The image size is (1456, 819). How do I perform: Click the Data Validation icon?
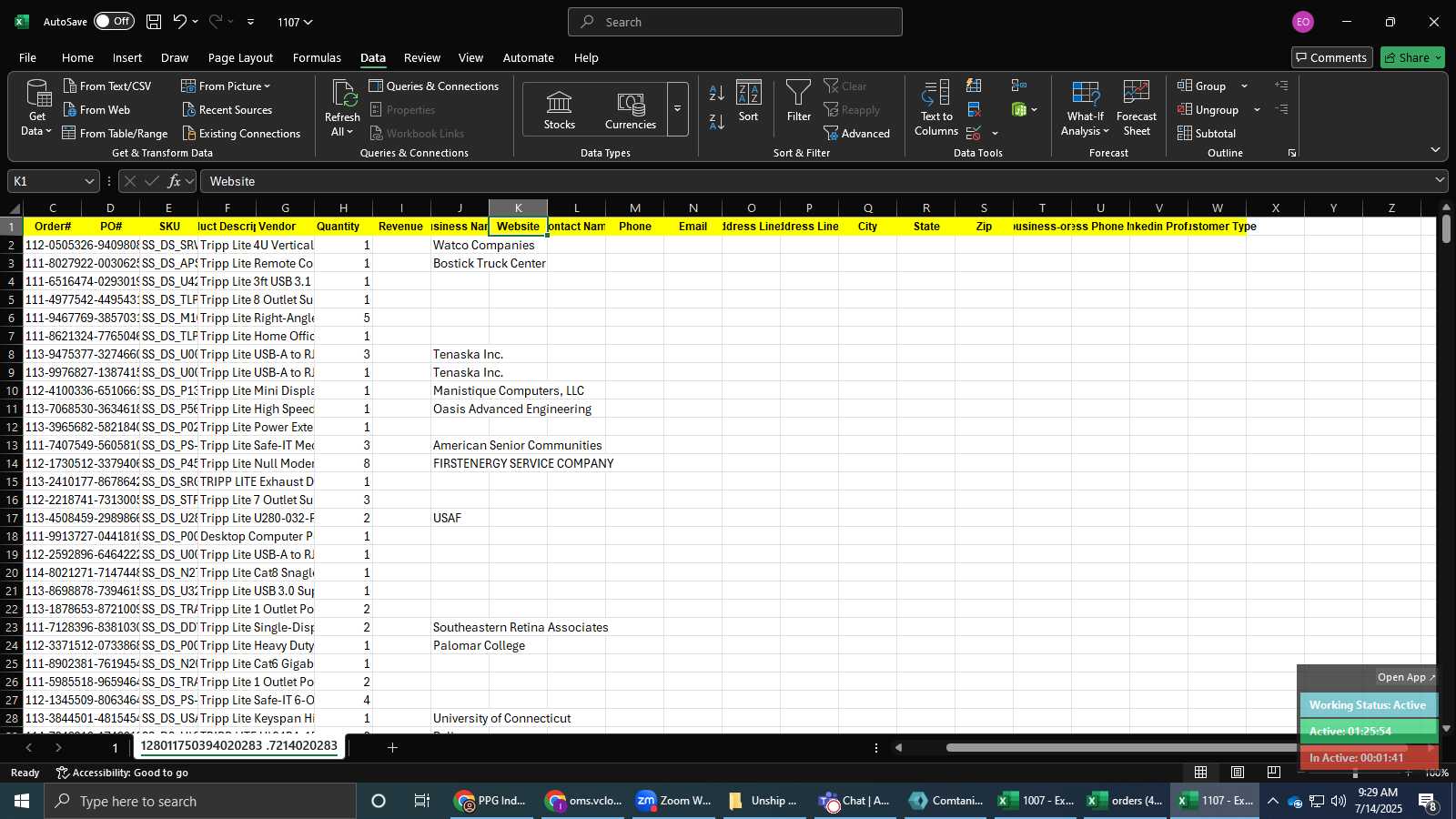(974, 133)
